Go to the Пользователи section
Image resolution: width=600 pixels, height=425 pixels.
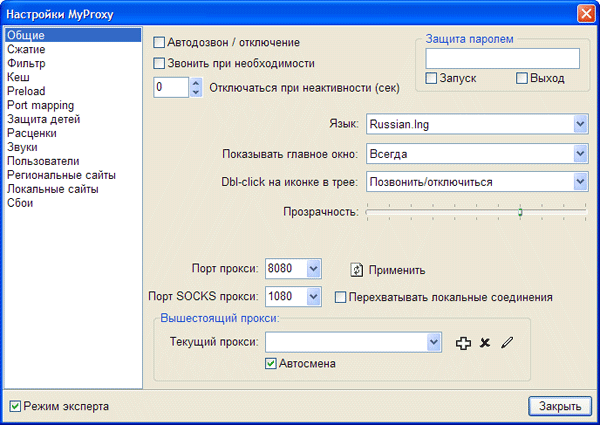click(42, 161)
